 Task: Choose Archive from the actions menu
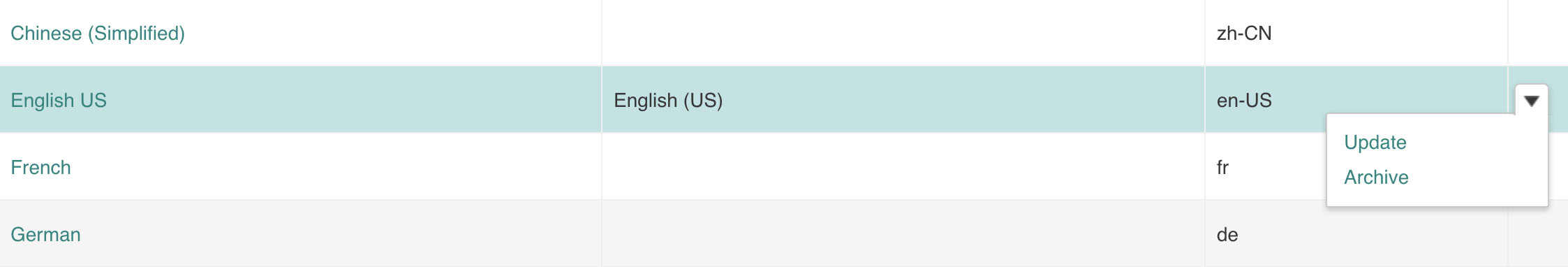pyautogui.click(x=1376, y=177)
